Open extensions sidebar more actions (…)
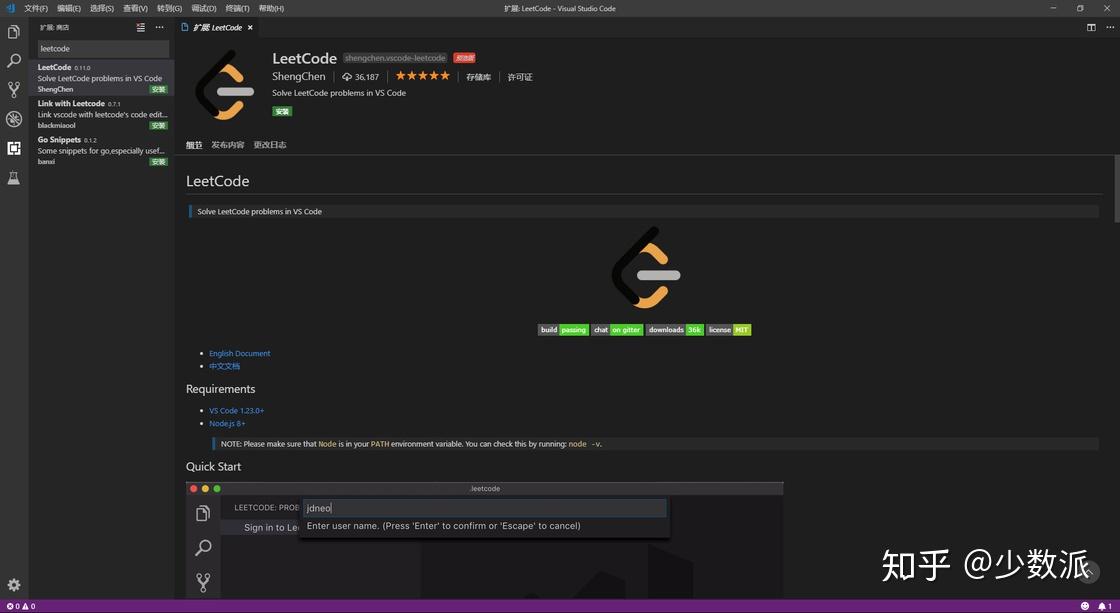1120x613 pixels. coord(159,27)
